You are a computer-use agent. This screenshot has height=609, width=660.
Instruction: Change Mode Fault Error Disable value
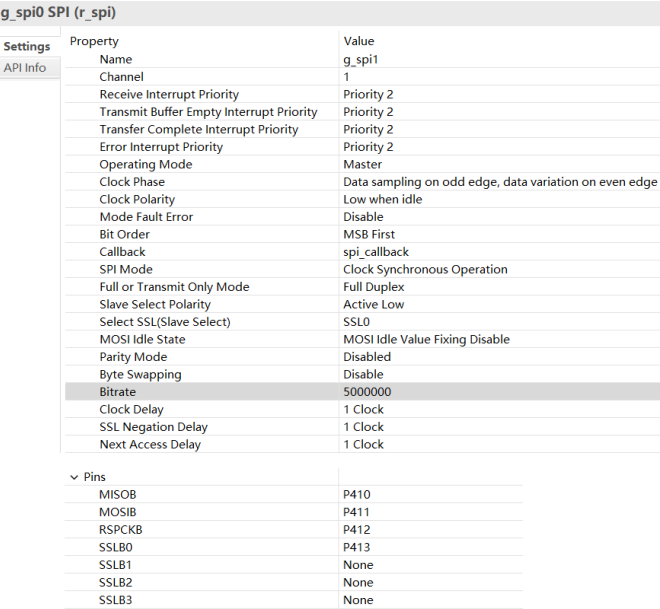(363, 217)
